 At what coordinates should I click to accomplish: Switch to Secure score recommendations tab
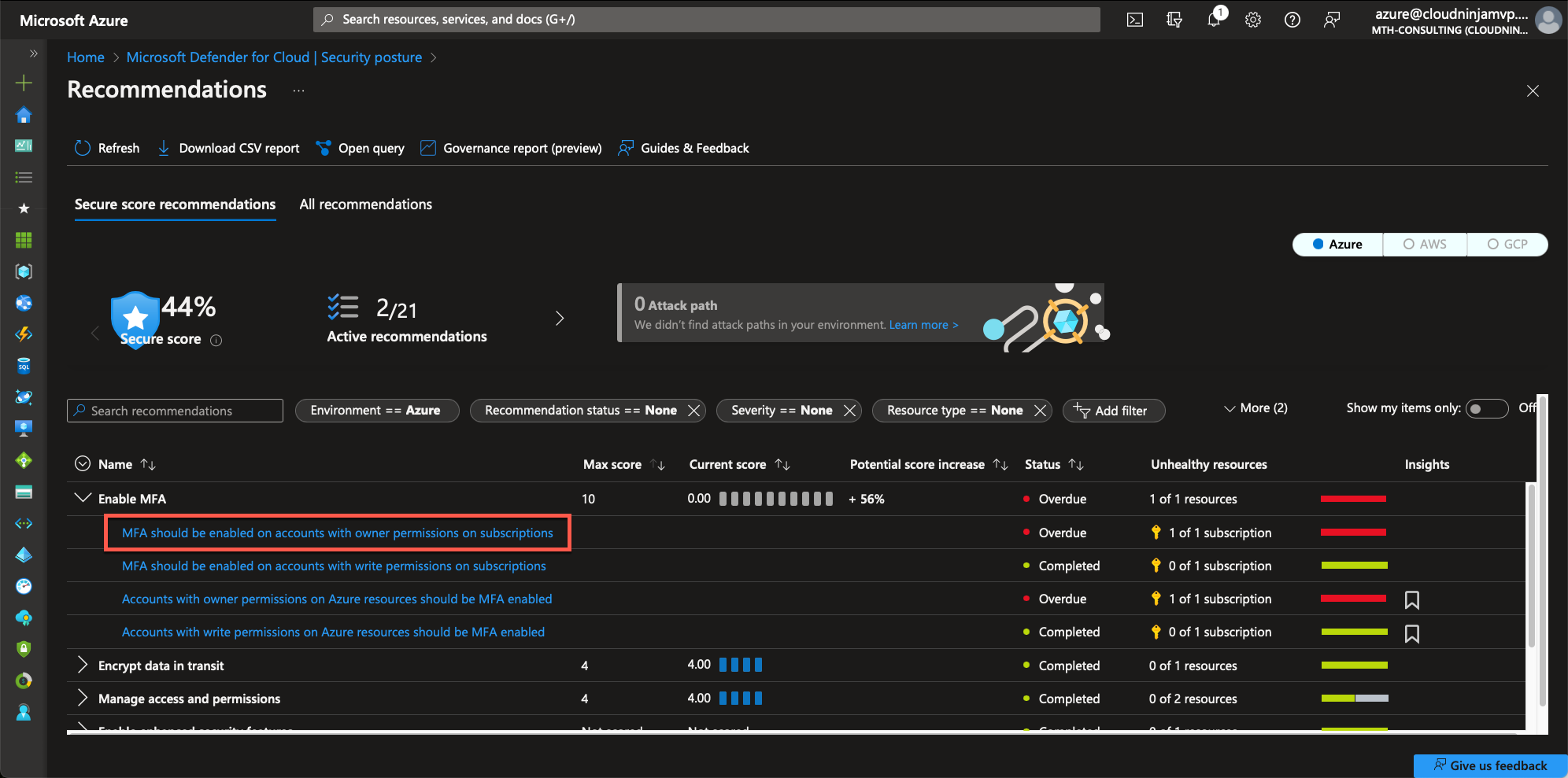click(x=175, y=205)
